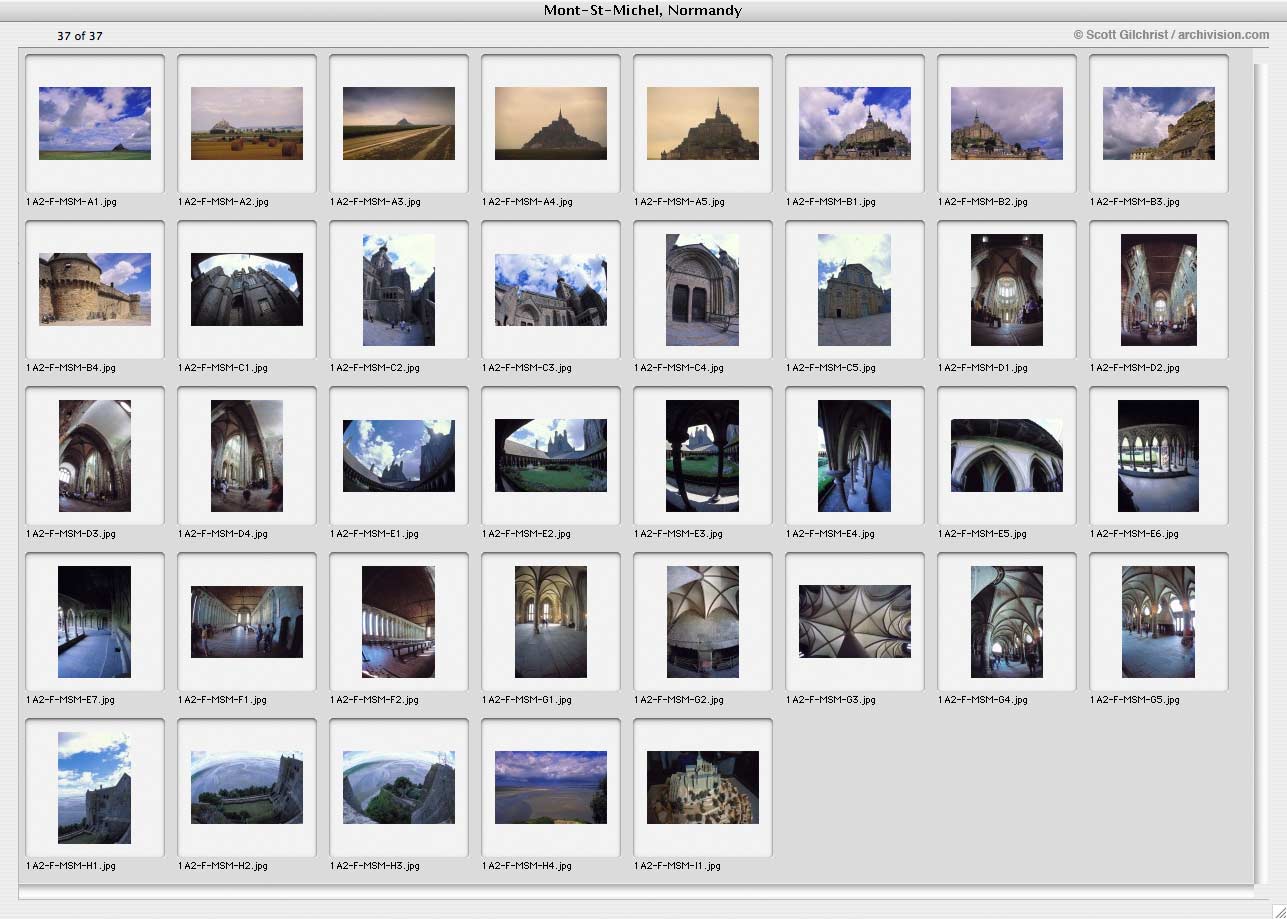Select the 1A2-F-MSM-B2.jpg thumbnail
Viewport: 1287px width, 919px height.
tap(1007, 123)
